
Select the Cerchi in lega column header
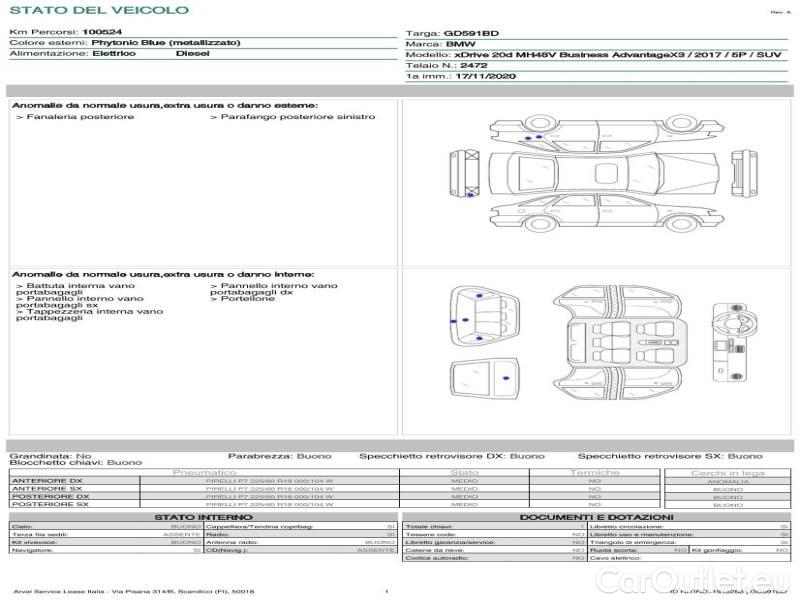click(727, 472)
